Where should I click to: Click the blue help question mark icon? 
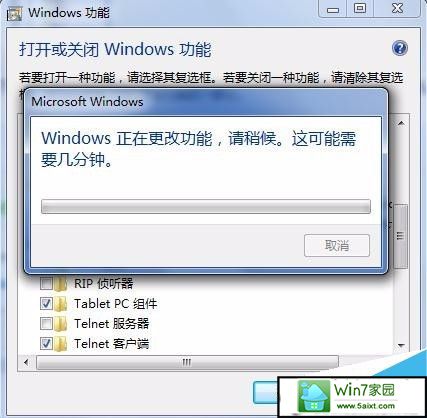pos(400,48)
